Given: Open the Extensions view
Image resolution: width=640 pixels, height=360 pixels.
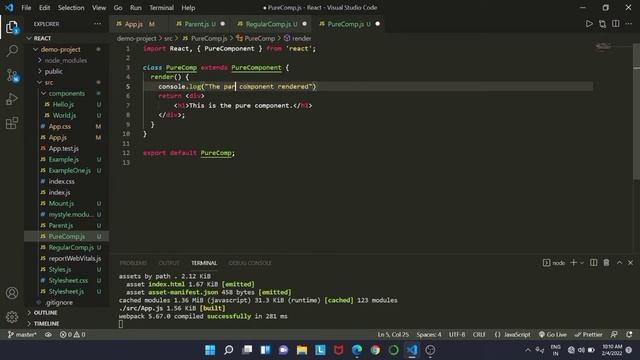Looking at the screenshot, I should (x=12, y=123).
